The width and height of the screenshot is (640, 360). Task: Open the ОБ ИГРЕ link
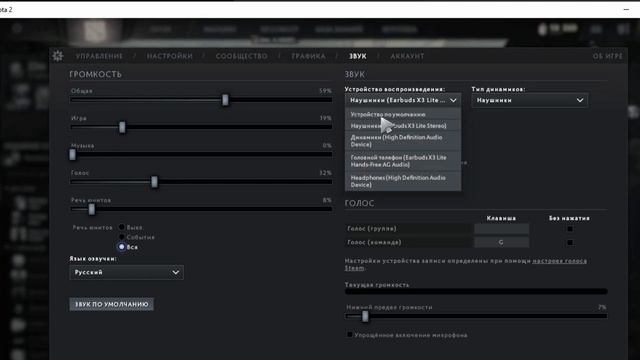click(x=608, y=56)
